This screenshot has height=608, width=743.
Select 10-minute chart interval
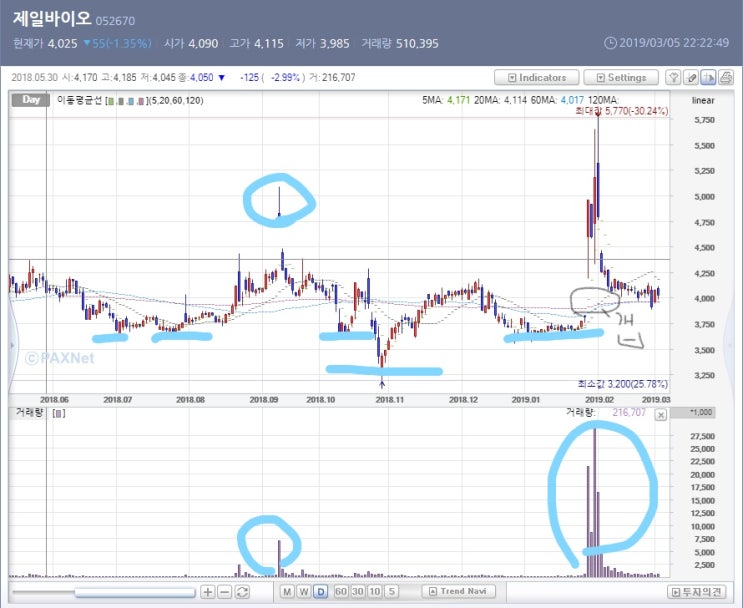(x=374, y=591)
